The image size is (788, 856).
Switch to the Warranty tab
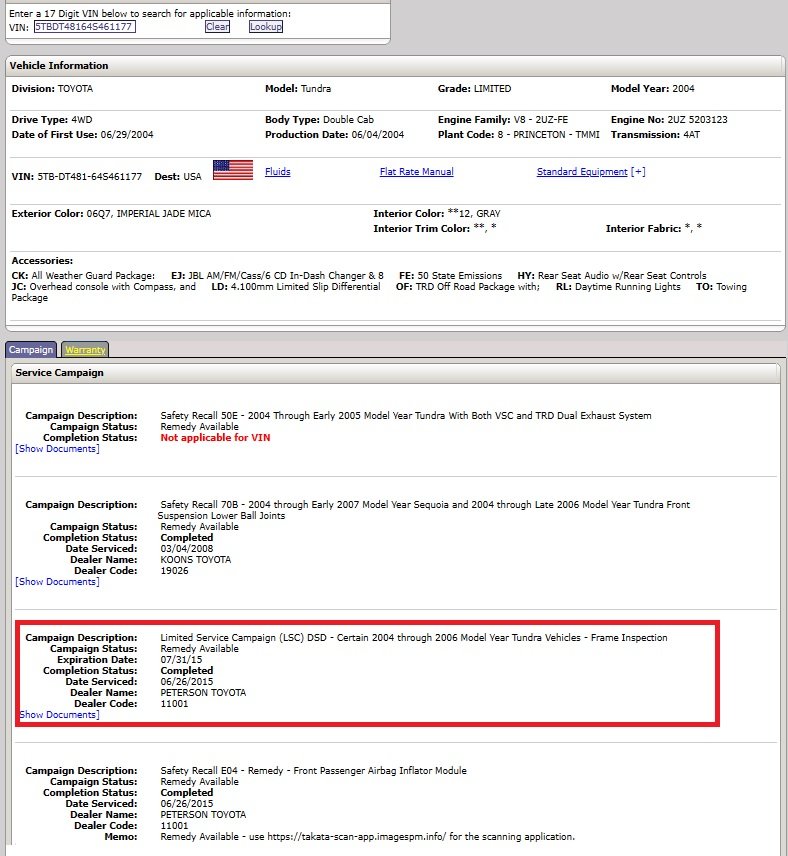click(85, 349)
